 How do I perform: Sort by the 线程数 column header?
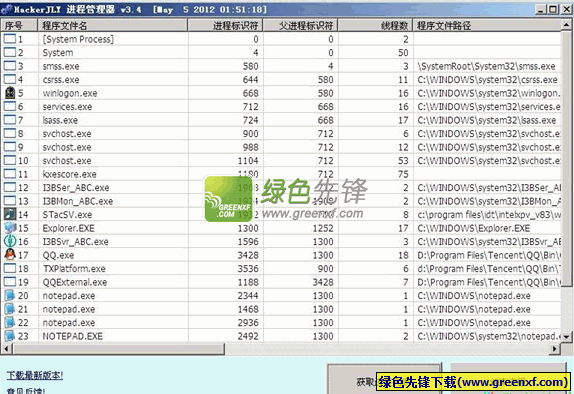375,25
